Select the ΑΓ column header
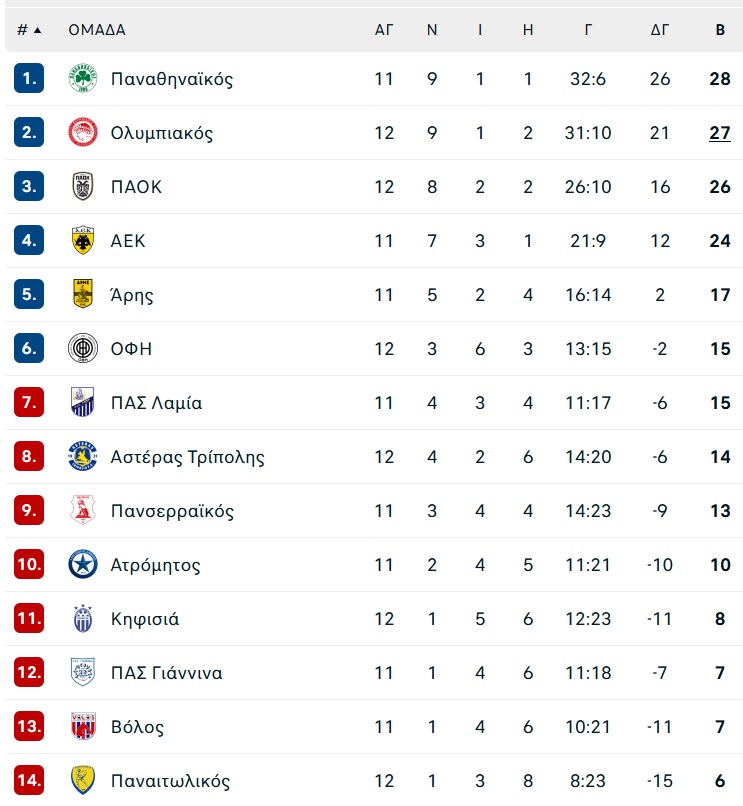Viewport: 743px width, 806px height. [384, 30]
